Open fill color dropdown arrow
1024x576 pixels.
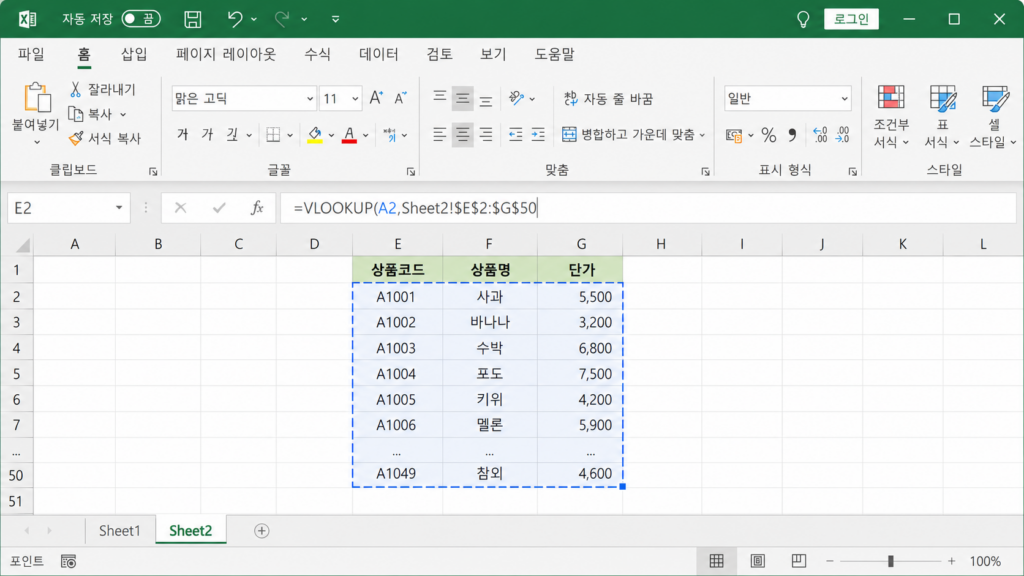coord(331,135)
